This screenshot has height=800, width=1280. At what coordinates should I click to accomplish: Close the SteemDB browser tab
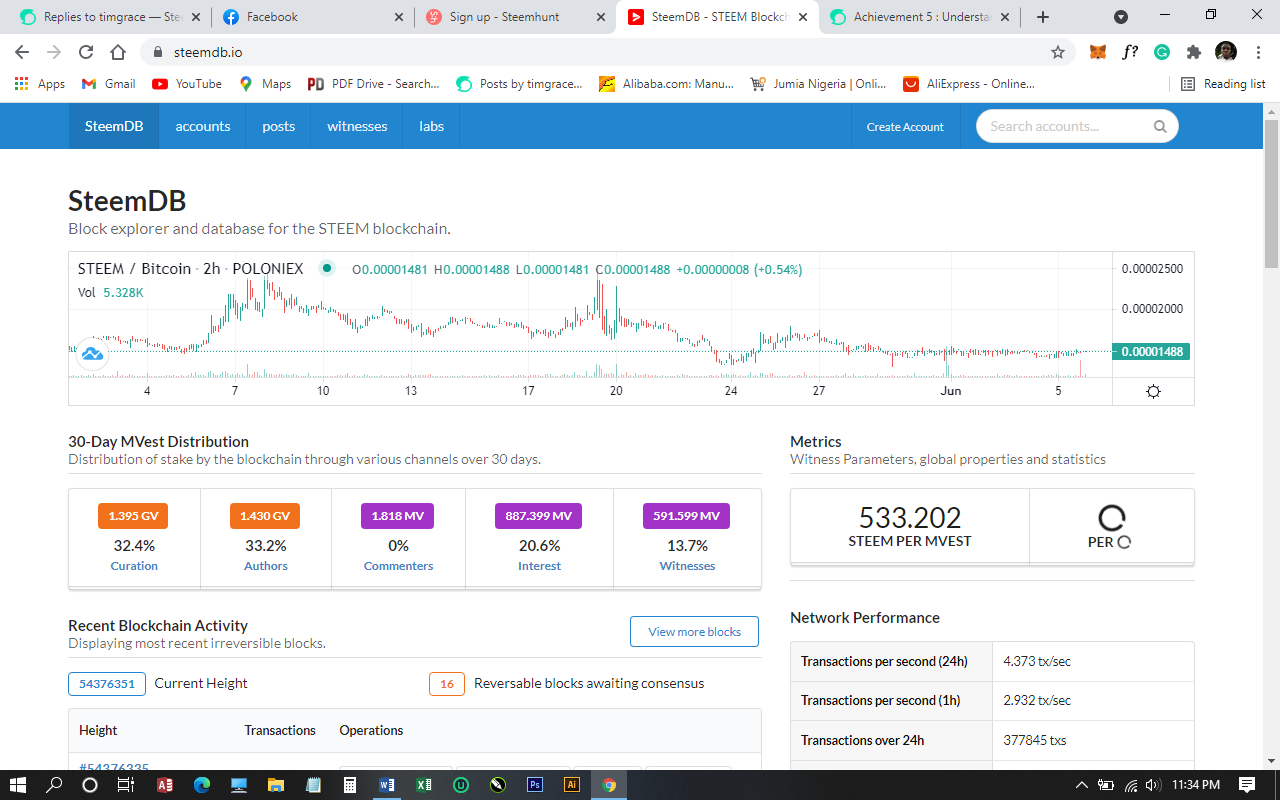(802, 17)
